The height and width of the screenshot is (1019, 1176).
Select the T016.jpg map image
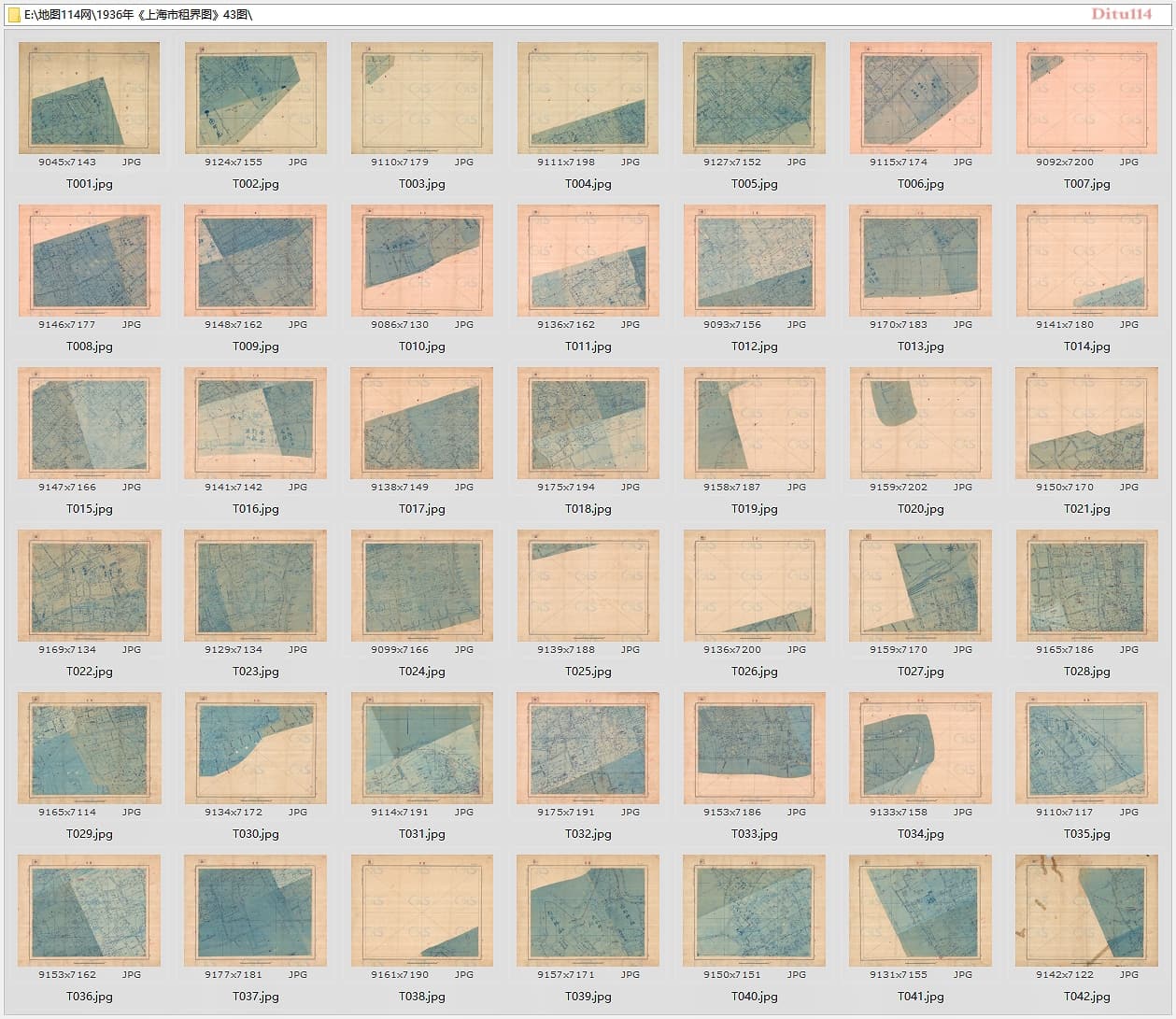coord(256,423)
